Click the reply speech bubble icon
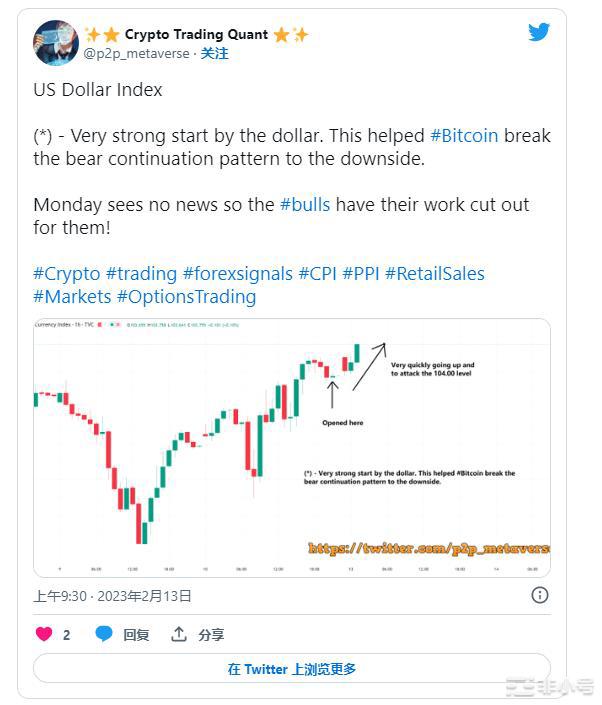 pyautogui.click(x=104, y=634)
